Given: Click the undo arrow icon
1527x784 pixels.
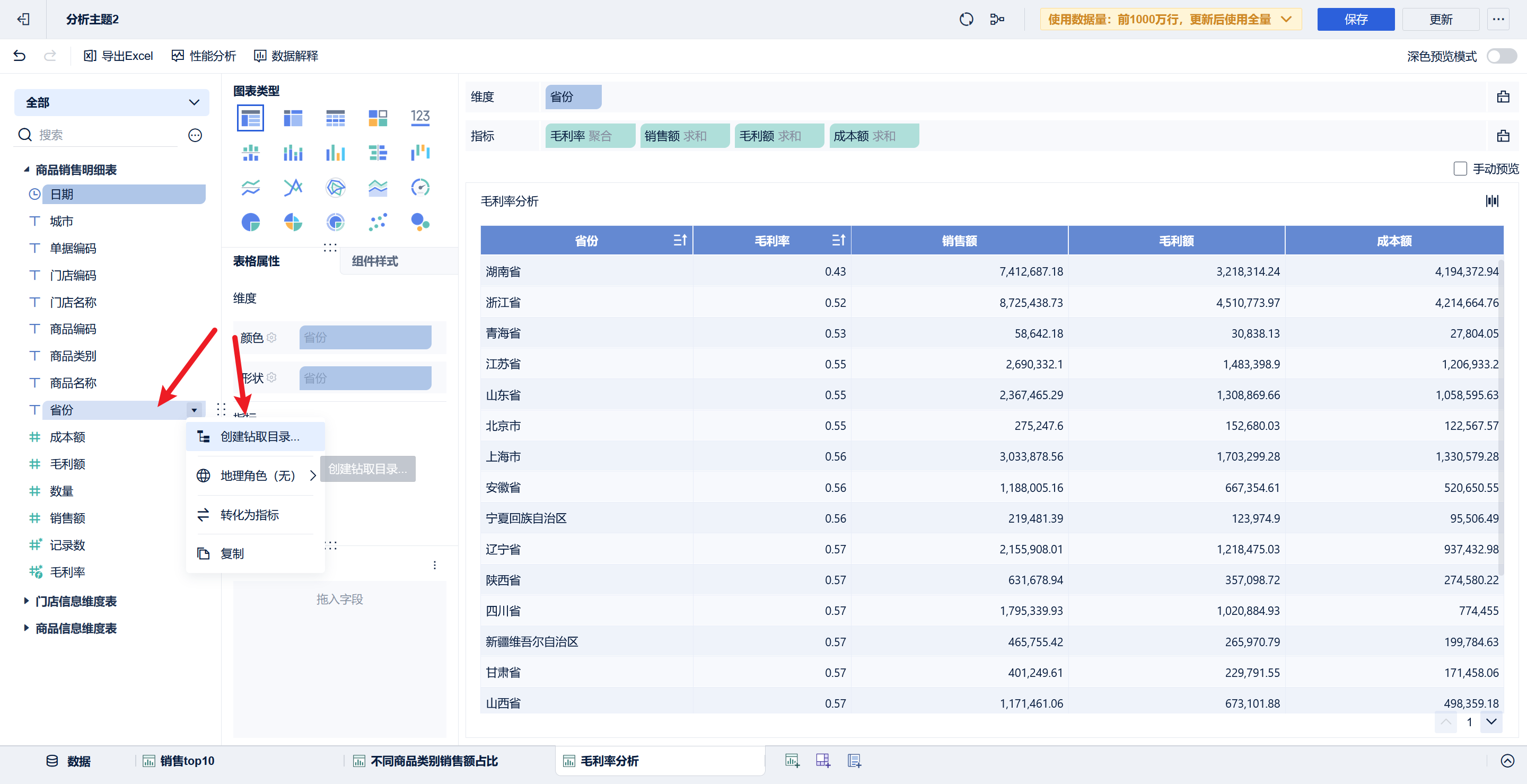Looking at the screenshot, I should (20, 56).
